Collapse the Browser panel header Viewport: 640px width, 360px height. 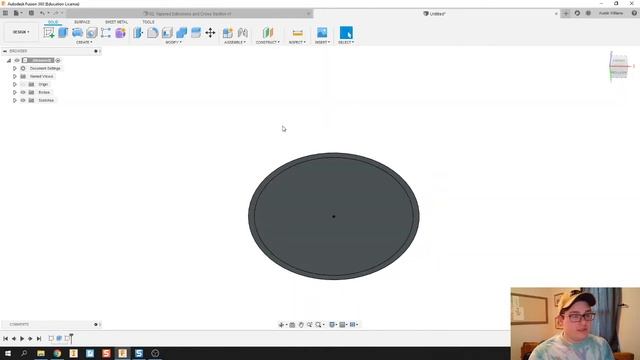tap(5, 51)
